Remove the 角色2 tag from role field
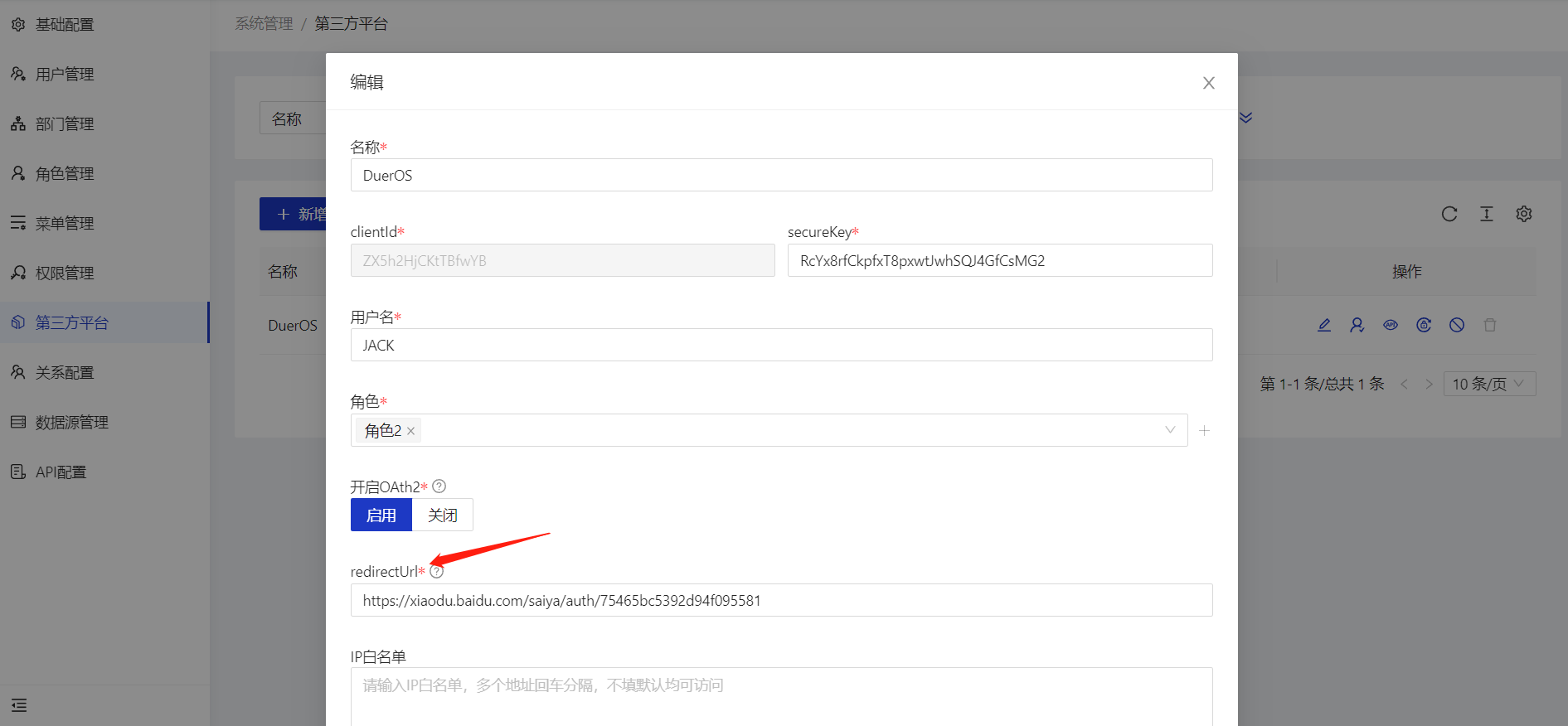 pyautogui.click(x=410, y=431)
